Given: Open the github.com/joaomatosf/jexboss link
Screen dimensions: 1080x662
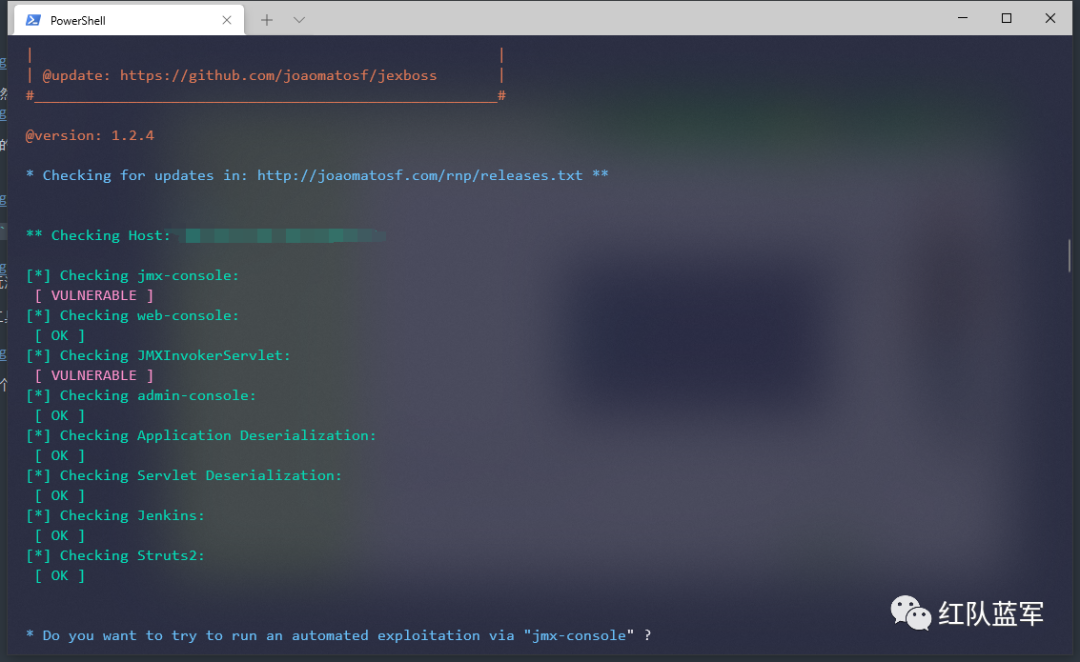Looking at the screenshot, I should click(278, 75).
